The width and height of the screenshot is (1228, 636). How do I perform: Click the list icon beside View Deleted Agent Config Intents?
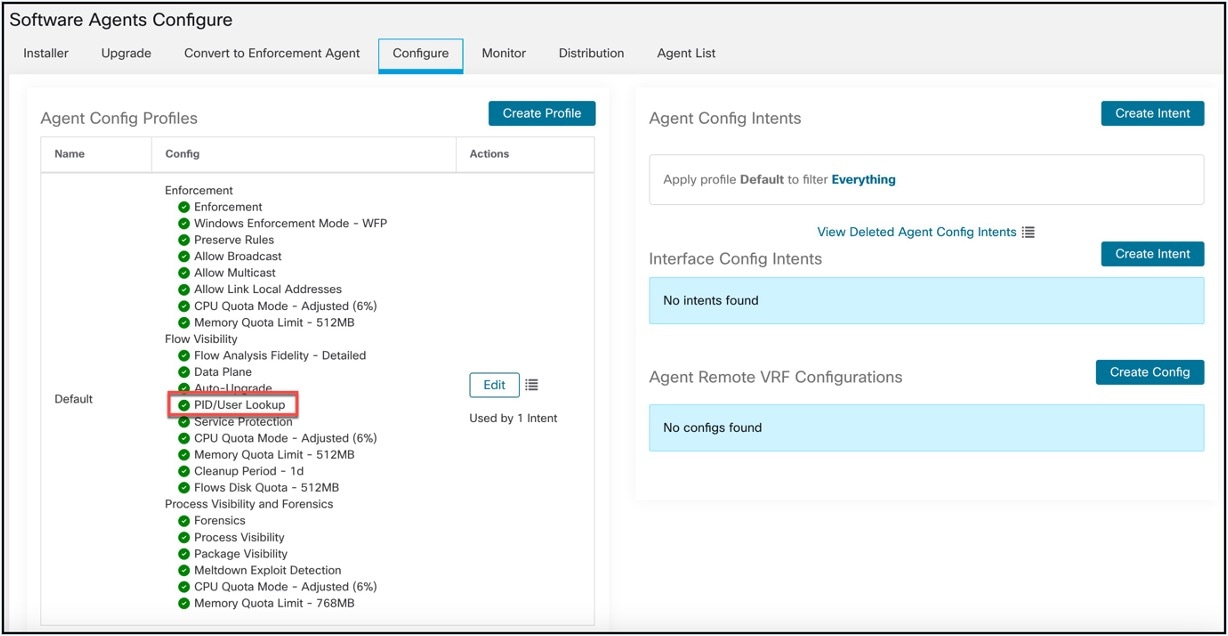1028,231
